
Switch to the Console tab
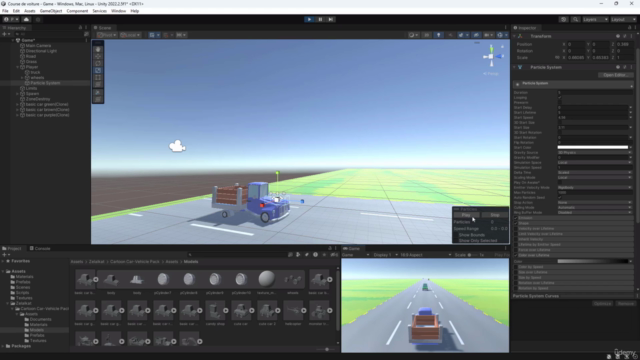pyautogui.click(x=40, y=248)
